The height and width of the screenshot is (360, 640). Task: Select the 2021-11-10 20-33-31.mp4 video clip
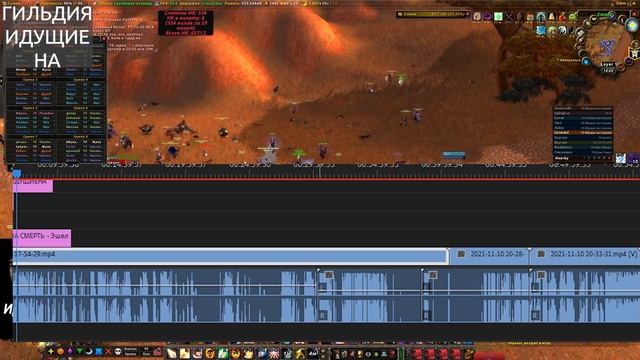coord(585,256)
